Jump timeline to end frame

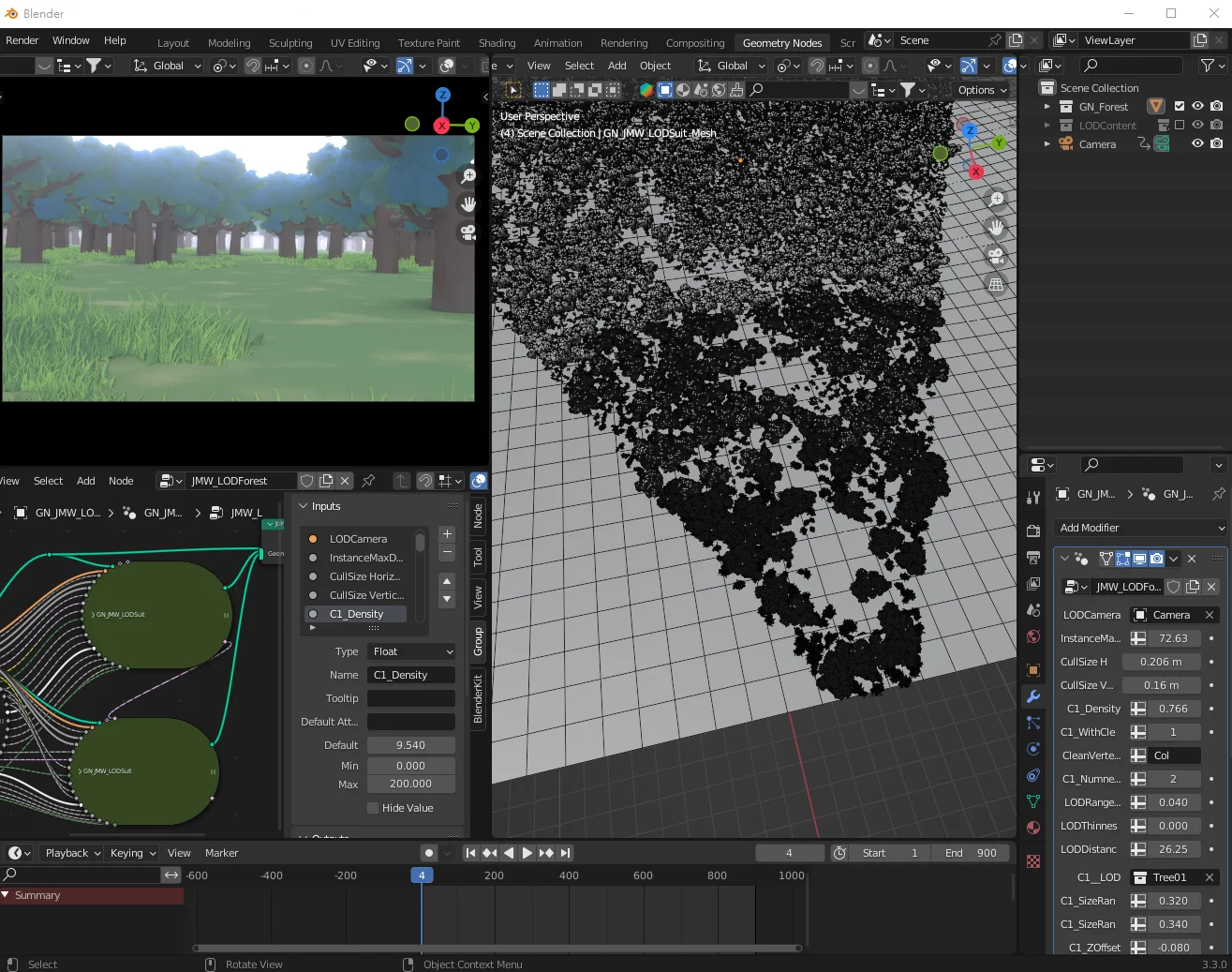tap(564, 853)
